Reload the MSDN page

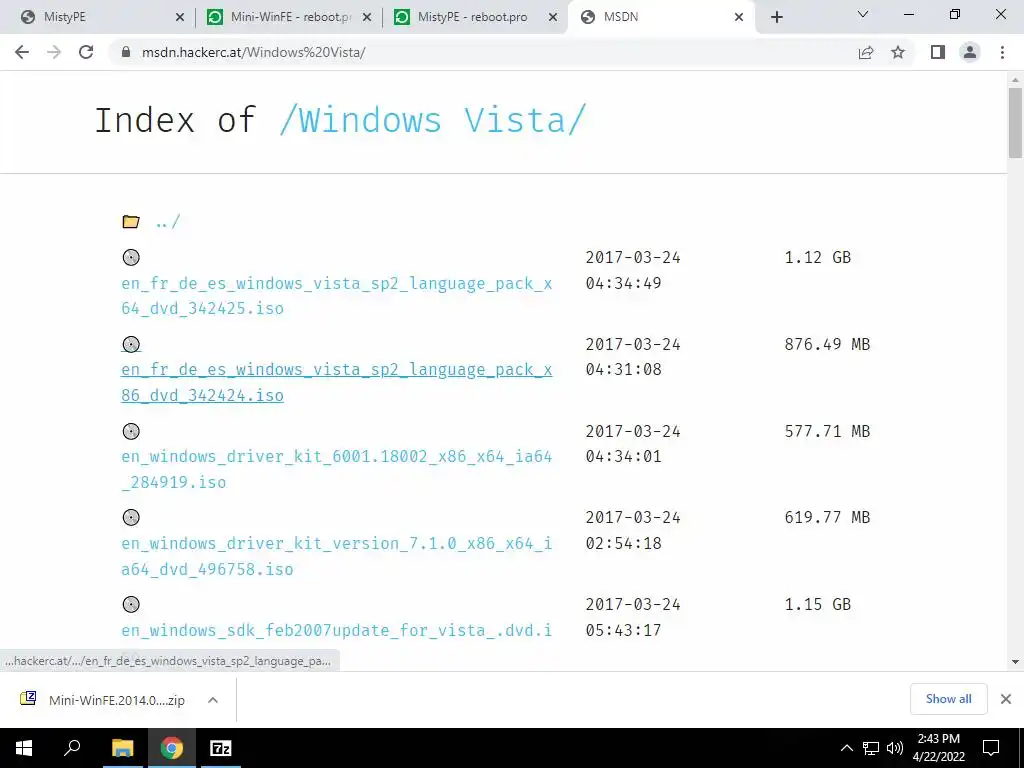click(x=86, y=52)
